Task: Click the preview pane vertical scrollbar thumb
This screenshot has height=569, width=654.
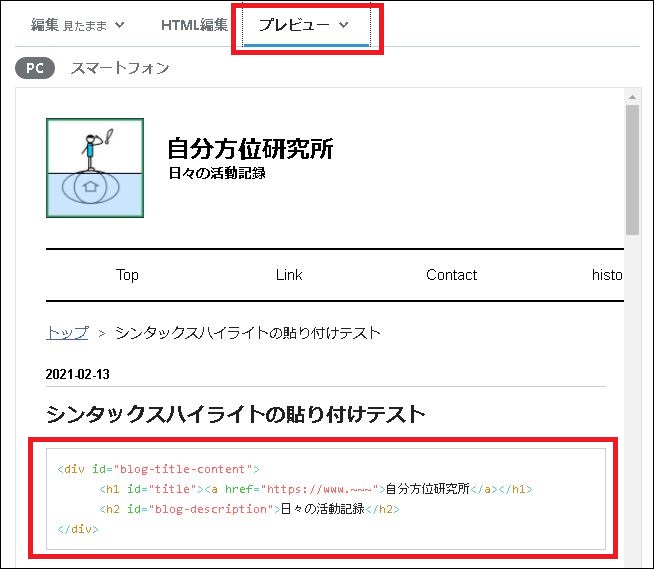Action: 632,170
